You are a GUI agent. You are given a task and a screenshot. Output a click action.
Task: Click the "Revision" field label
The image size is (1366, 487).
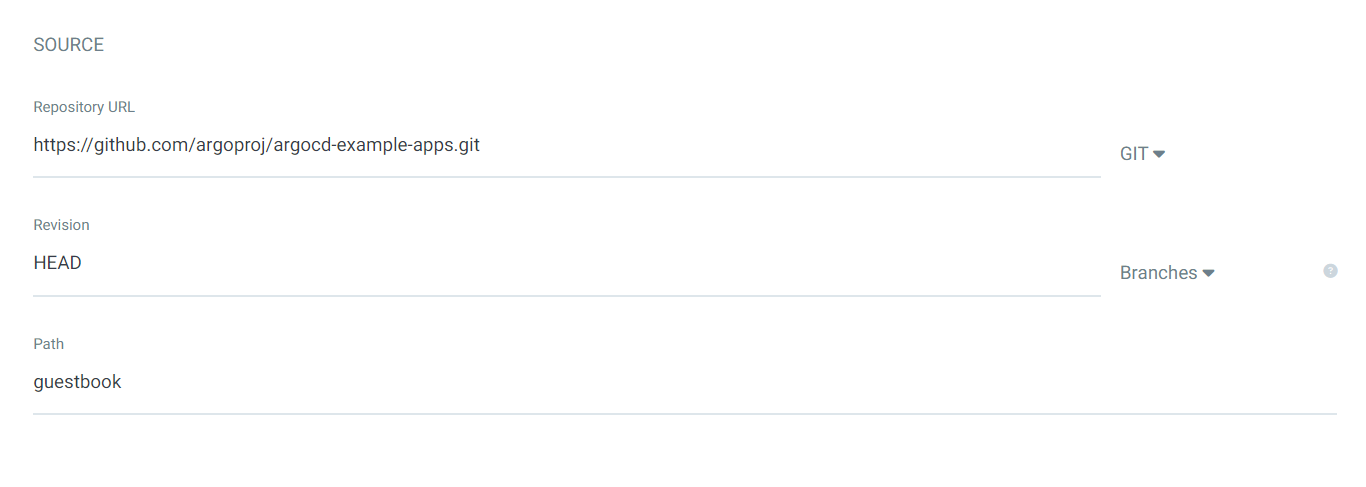[x=61, y=225]
